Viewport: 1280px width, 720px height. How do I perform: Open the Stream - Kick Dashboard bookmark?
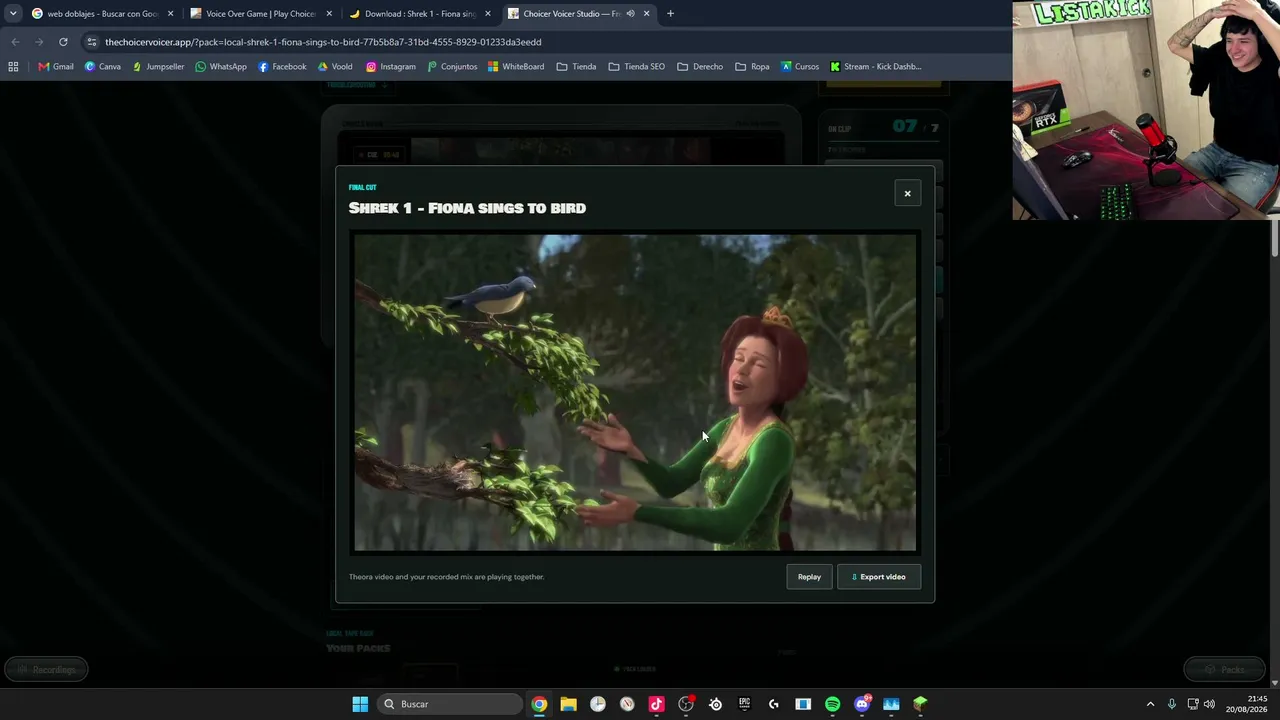coord(876,67)
